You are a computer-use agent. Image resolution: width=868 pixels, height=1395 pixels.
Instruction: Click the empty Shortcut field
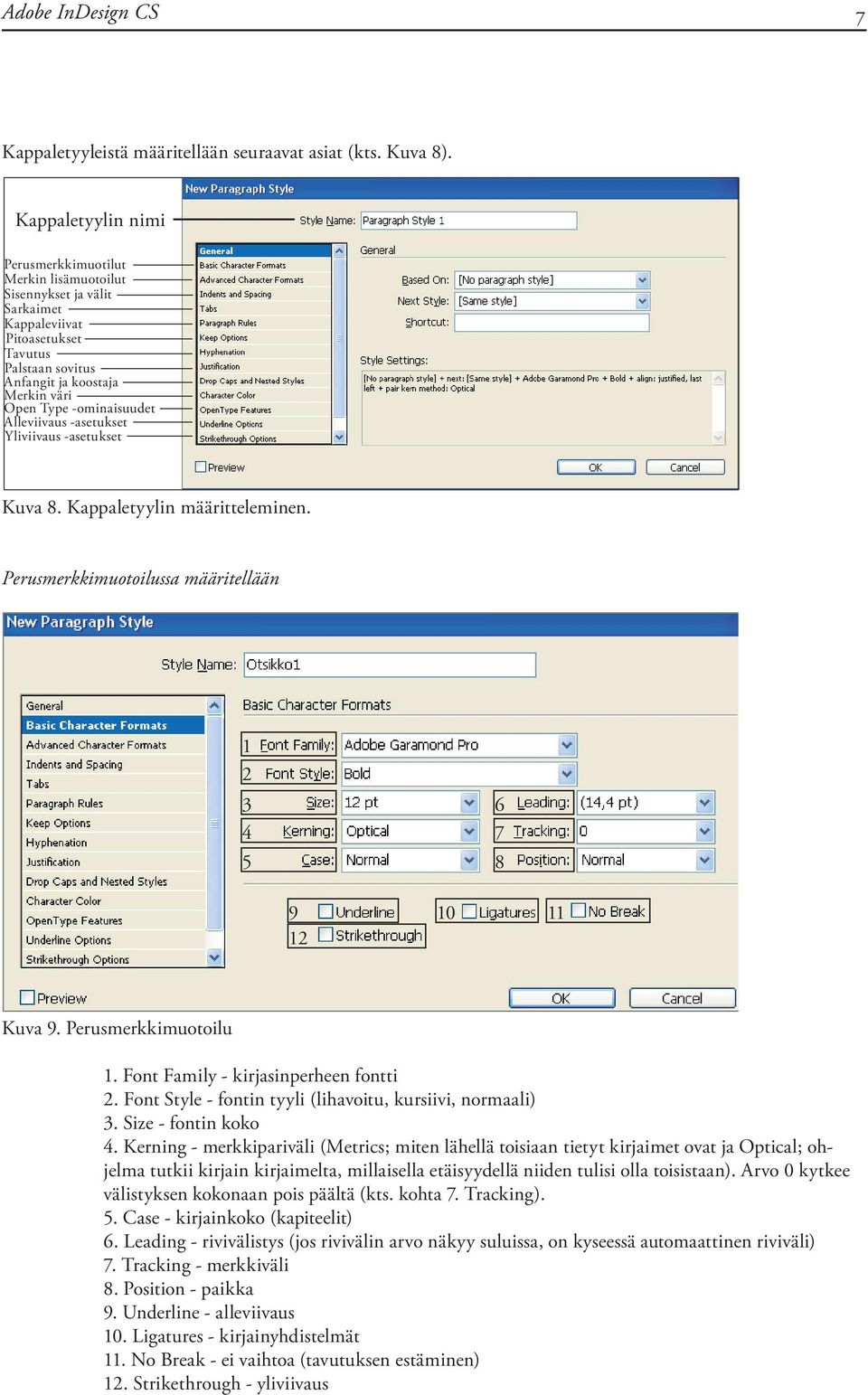(x=552, y=323)
